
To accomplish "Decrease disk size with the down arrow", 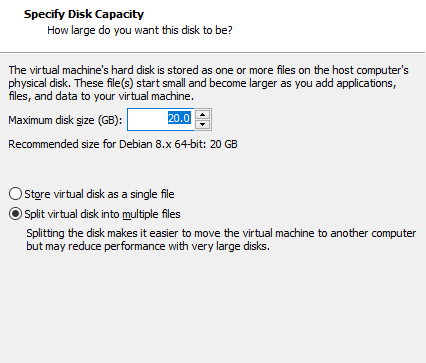I will pyautogui.click(x=202, y=124).
